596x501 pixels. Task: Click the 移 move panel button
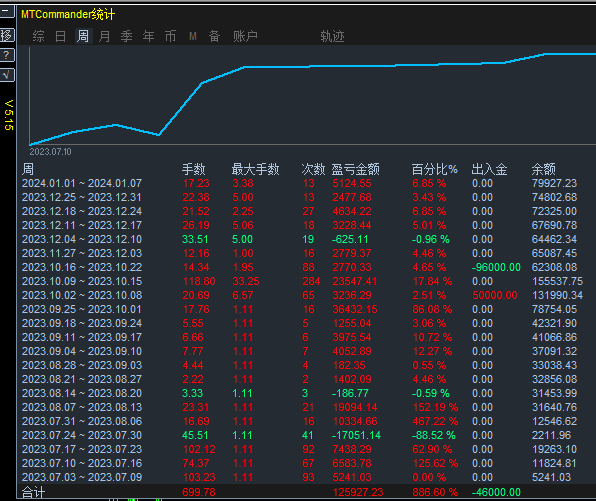pos(7,35)
